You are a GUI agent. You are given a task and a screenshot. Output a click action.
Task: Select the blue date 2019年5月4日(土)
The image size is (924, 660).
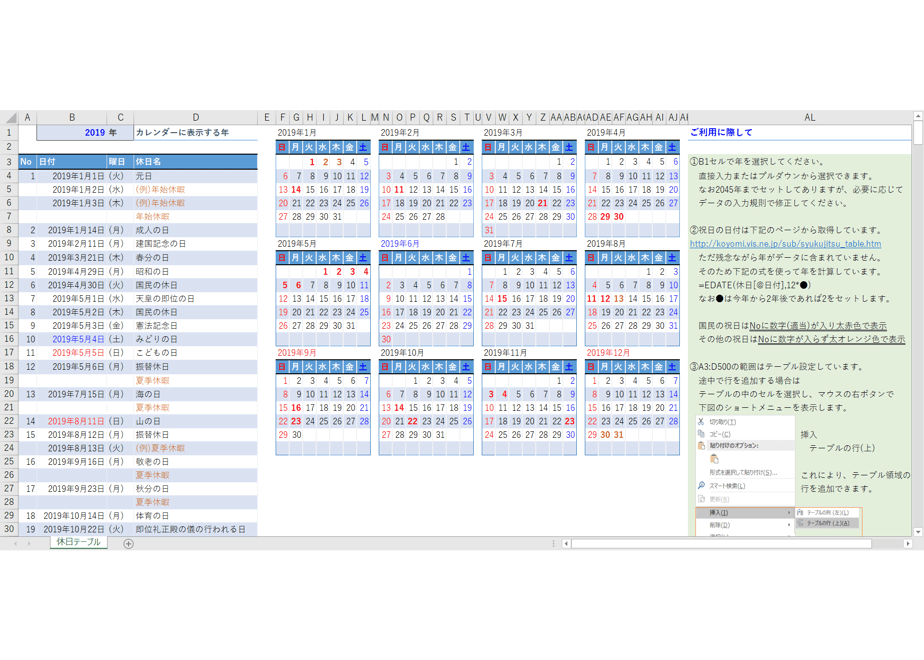point(72,339)
